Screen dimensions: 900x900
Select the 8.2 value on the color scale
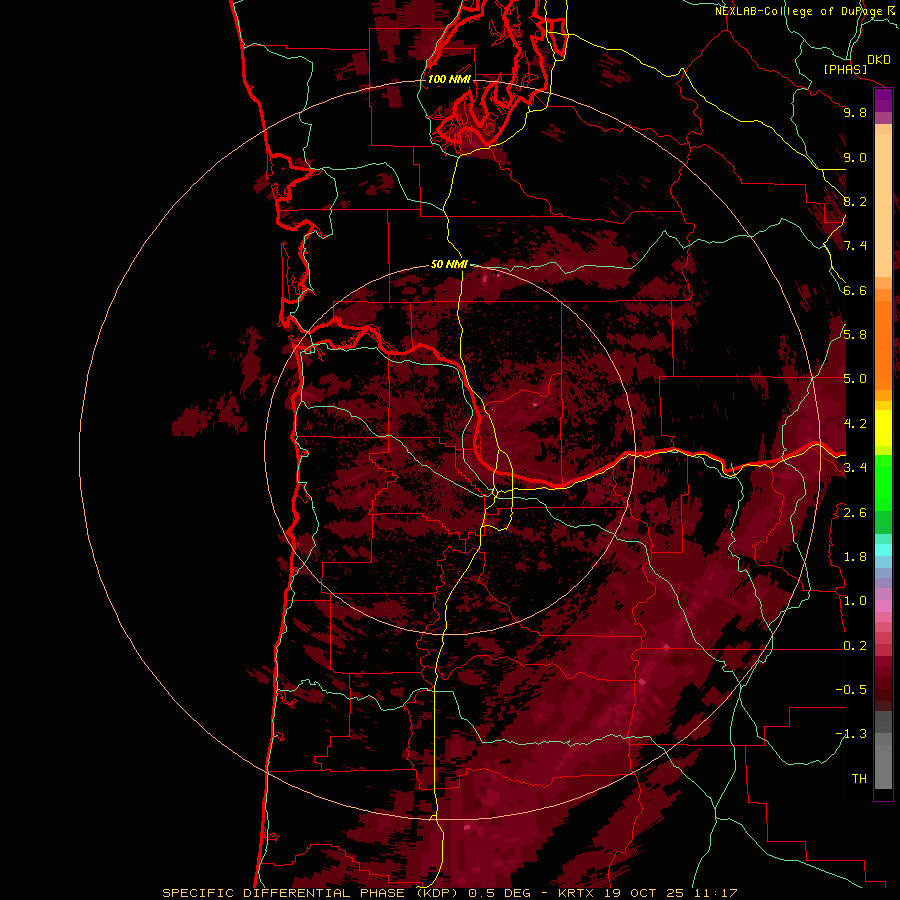click(x=855, y=202)
